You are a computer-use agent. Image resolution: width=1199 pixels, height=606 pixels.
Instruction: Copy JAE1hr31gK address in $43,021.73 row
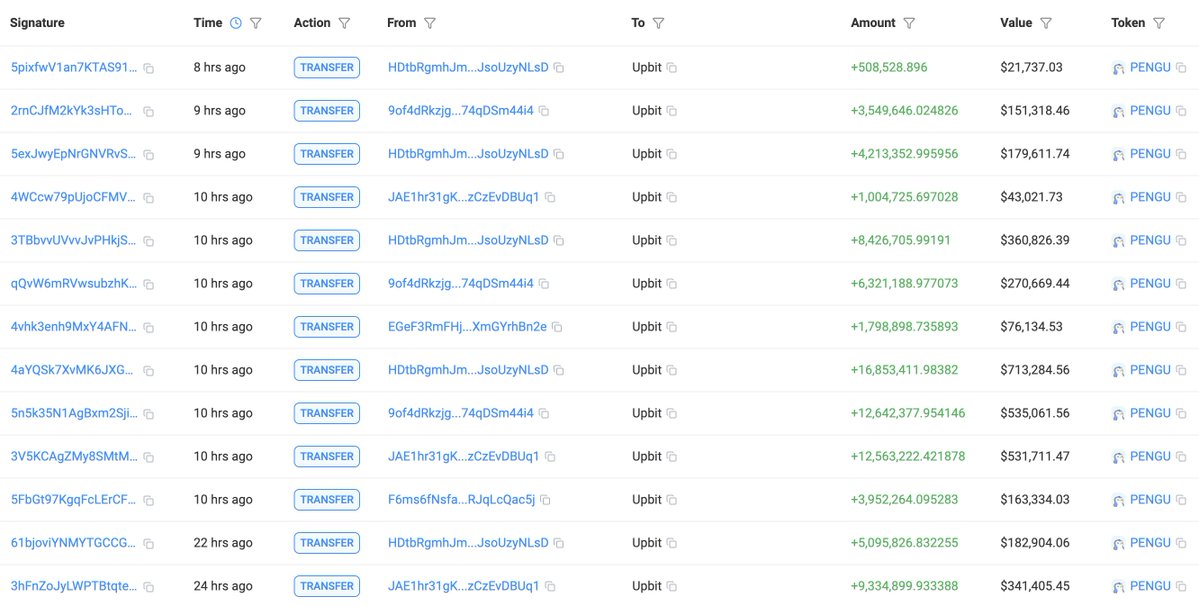(x=550, y=197)
